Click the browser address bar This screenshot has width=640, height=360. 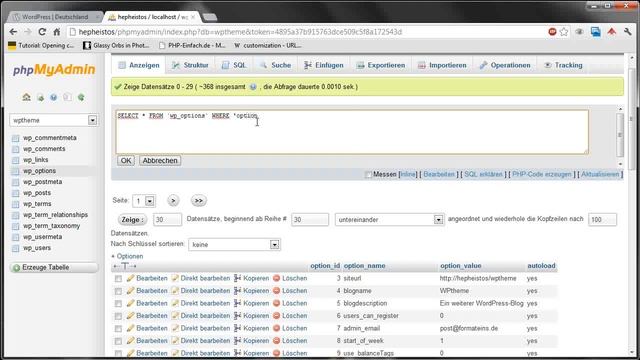pos(306,32)
